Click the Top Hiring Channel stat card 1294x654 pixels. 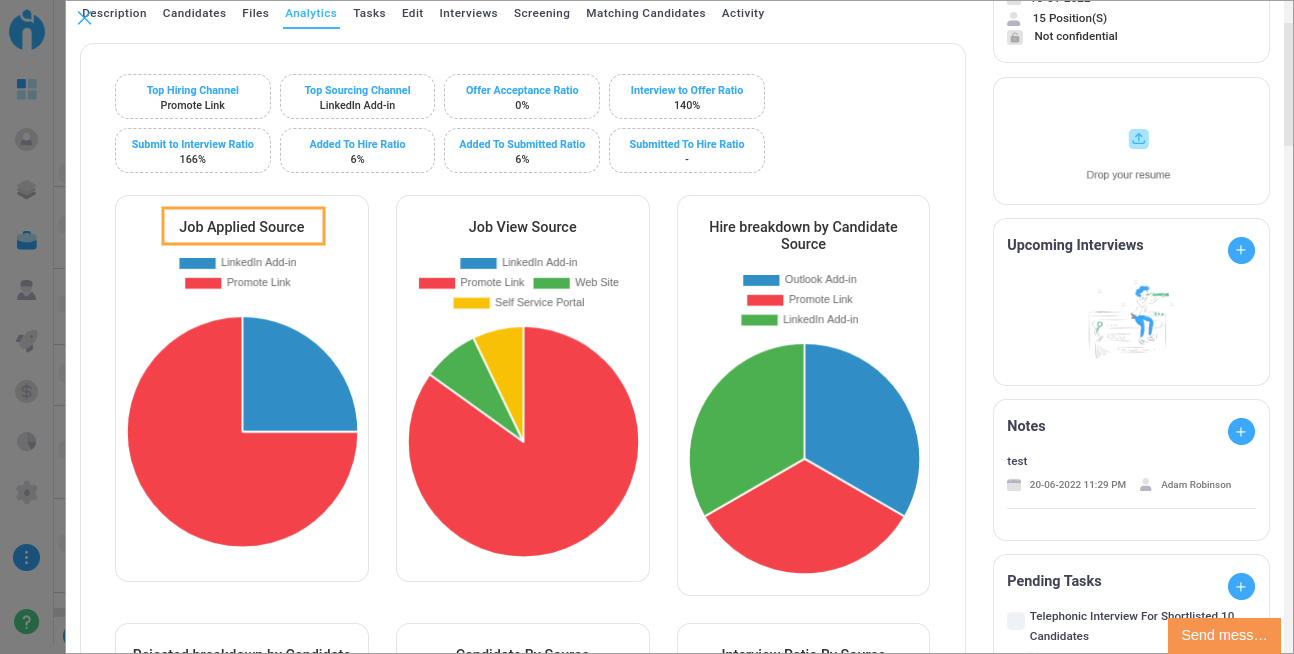tap(193, 97)
